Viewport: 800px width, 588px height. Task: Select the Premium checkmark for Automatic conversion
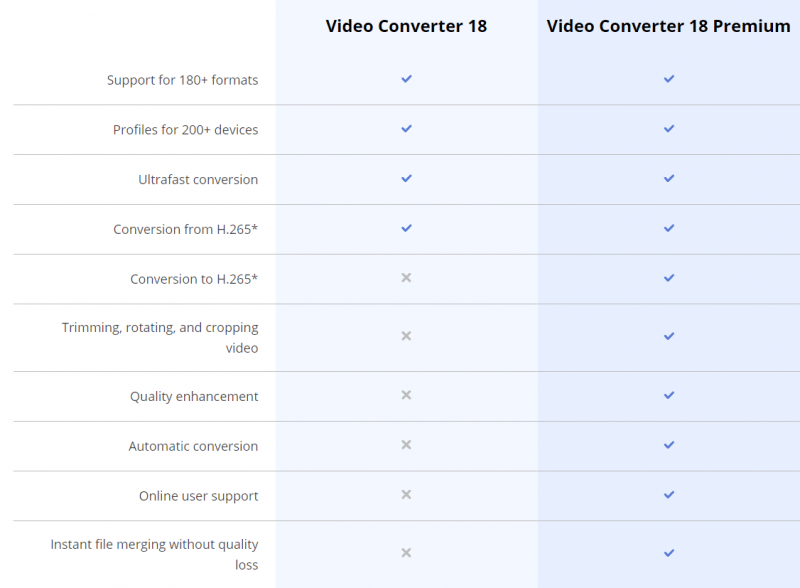tap(667, 445)
